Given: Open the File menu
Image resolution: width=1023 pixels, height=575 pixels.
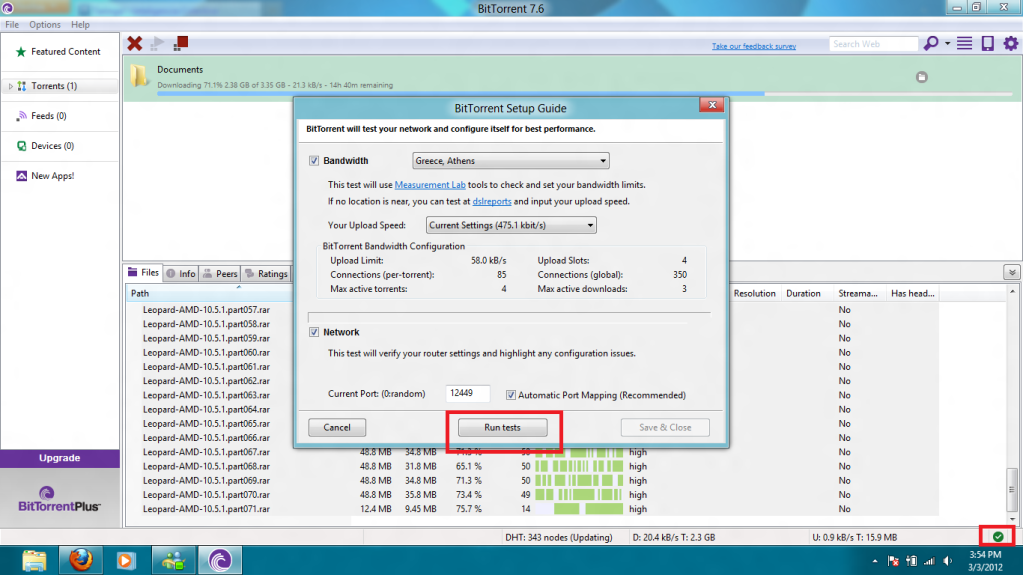Looking at the screenshot, I should (12, 25).
